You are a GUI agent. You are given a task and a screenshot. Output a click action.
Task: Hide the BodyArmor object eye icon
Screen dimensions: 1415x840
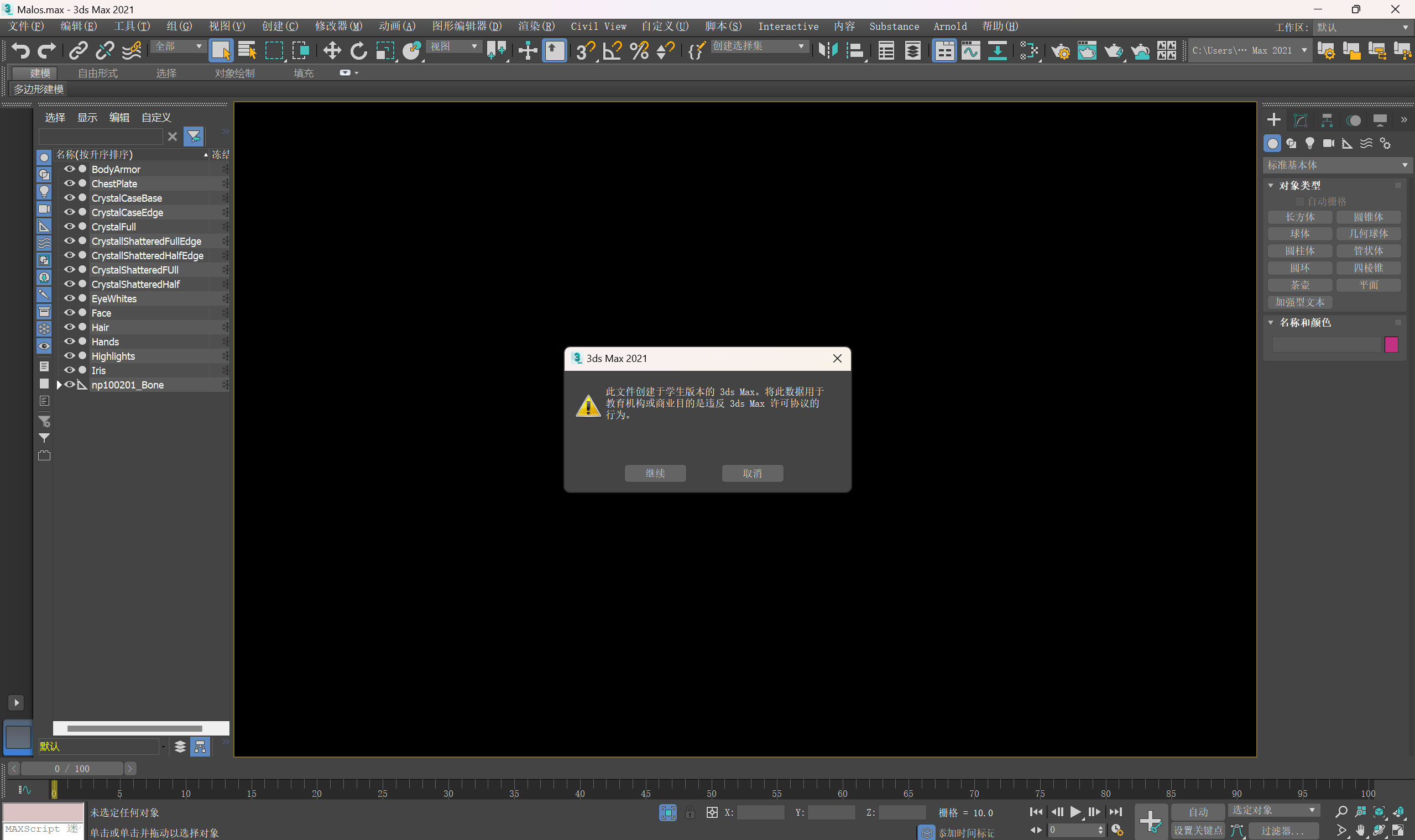[x=70, y=169]
